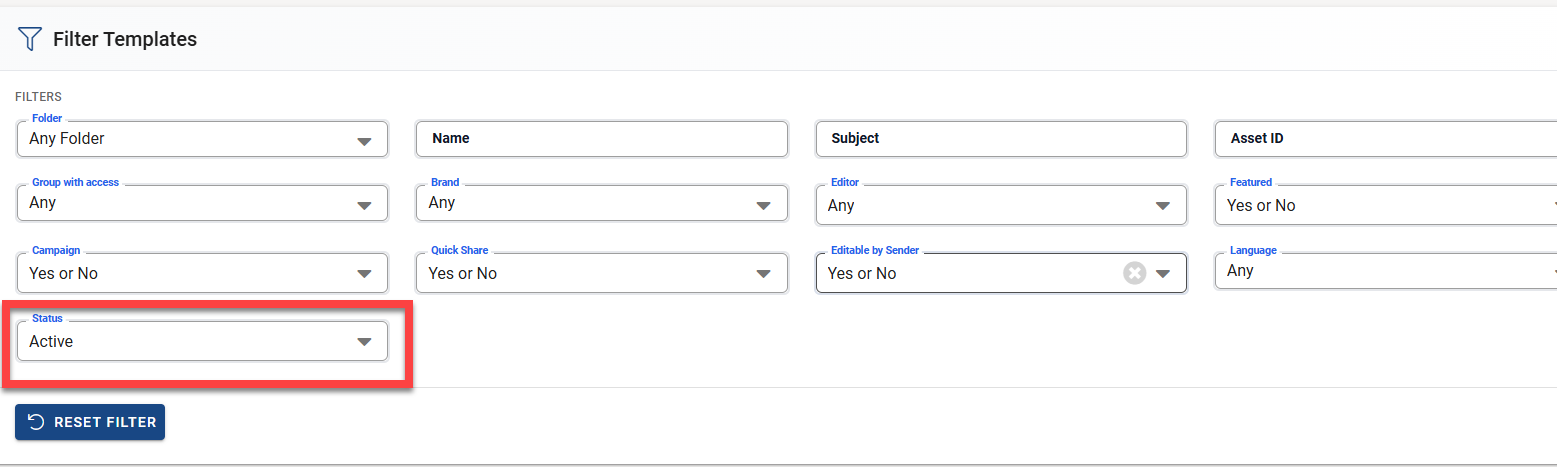Open the Brand dropdown
This screenshot has height=467, width=1557.
click(763, 206)
